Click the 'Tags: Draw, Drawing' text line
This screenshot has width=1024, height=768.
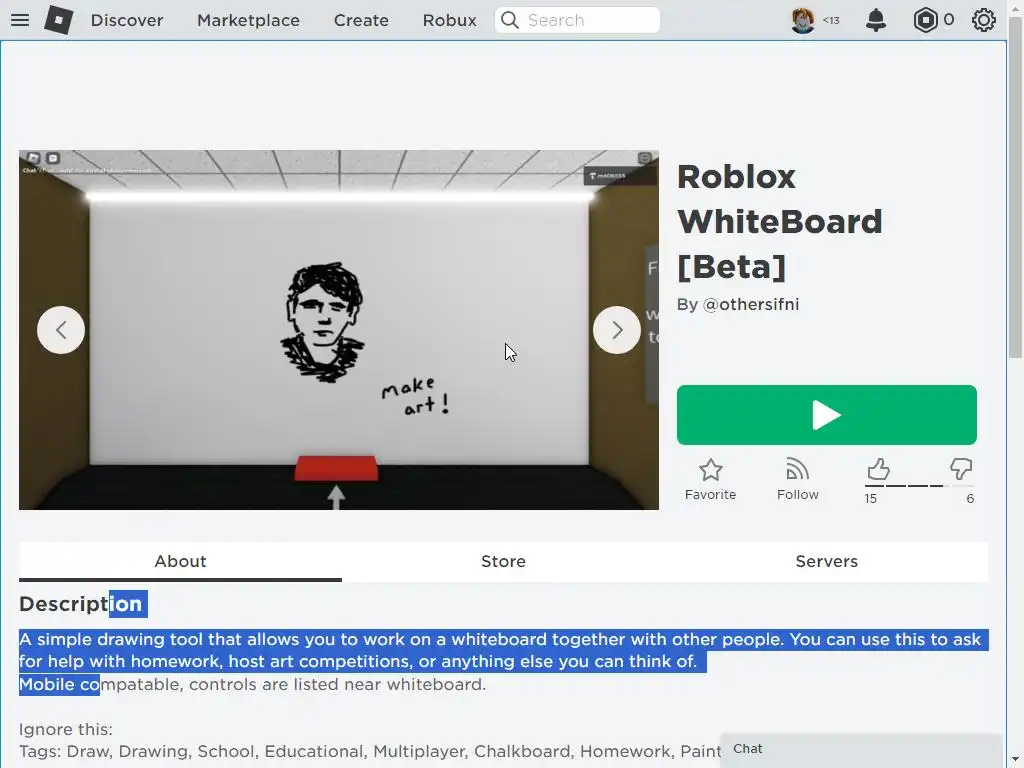370,752
